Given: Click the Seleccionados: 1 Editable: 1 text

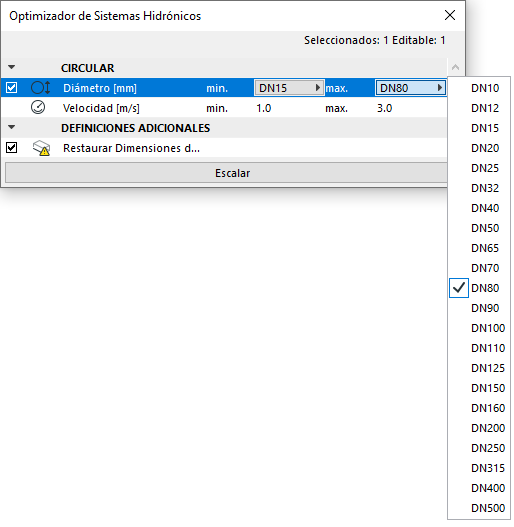Looking at the screenshot, I should (375, 40).
